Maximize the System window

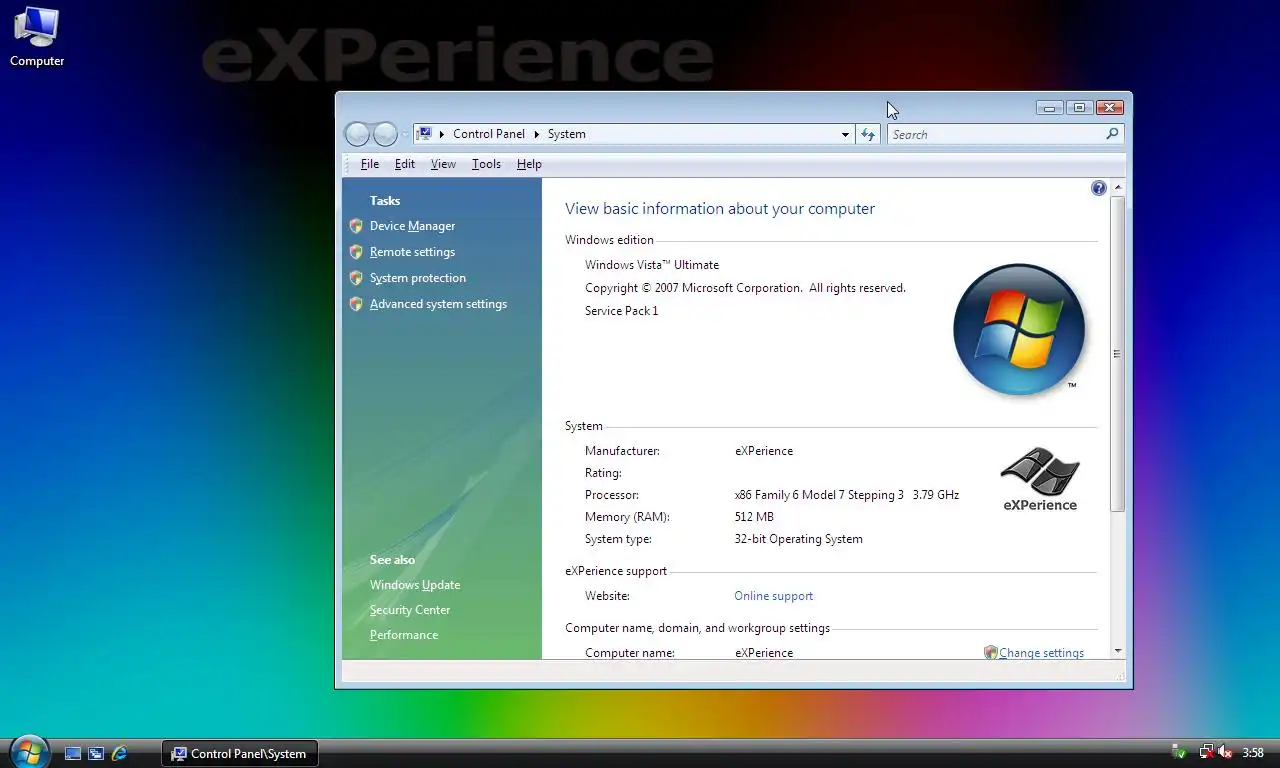(1078, 108)
